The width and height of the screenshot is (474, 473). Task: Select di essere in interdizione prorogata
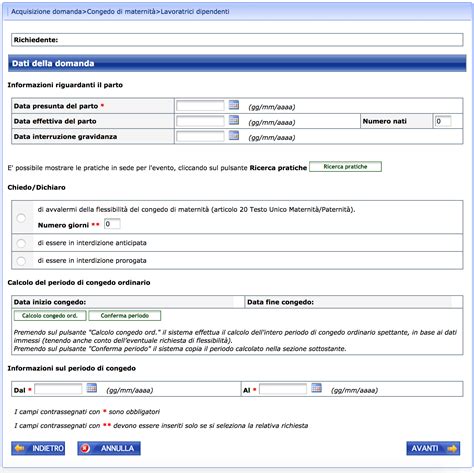point(21,261)
